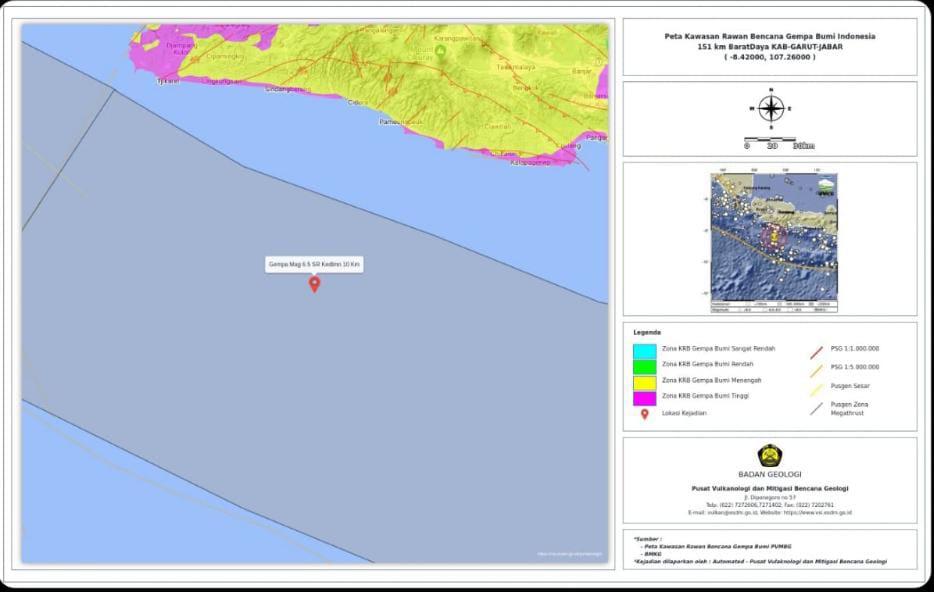Click the green Gempa Bumi Rendah swatch
This screenshot has width=934, height=592.
click(644, 367)
